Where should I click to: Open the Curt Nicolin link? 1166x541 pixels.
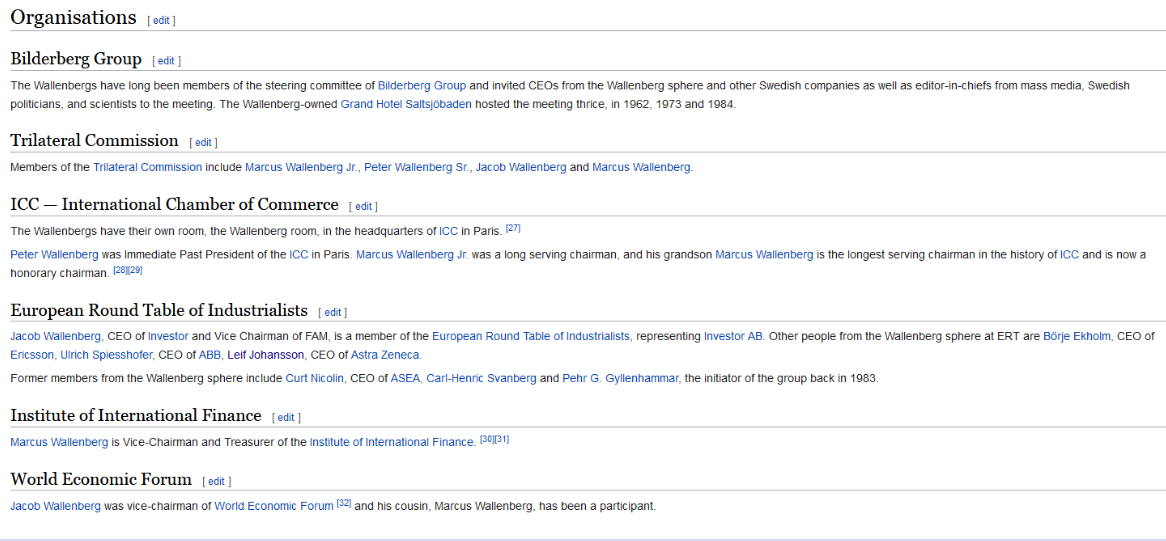point(316,378)
